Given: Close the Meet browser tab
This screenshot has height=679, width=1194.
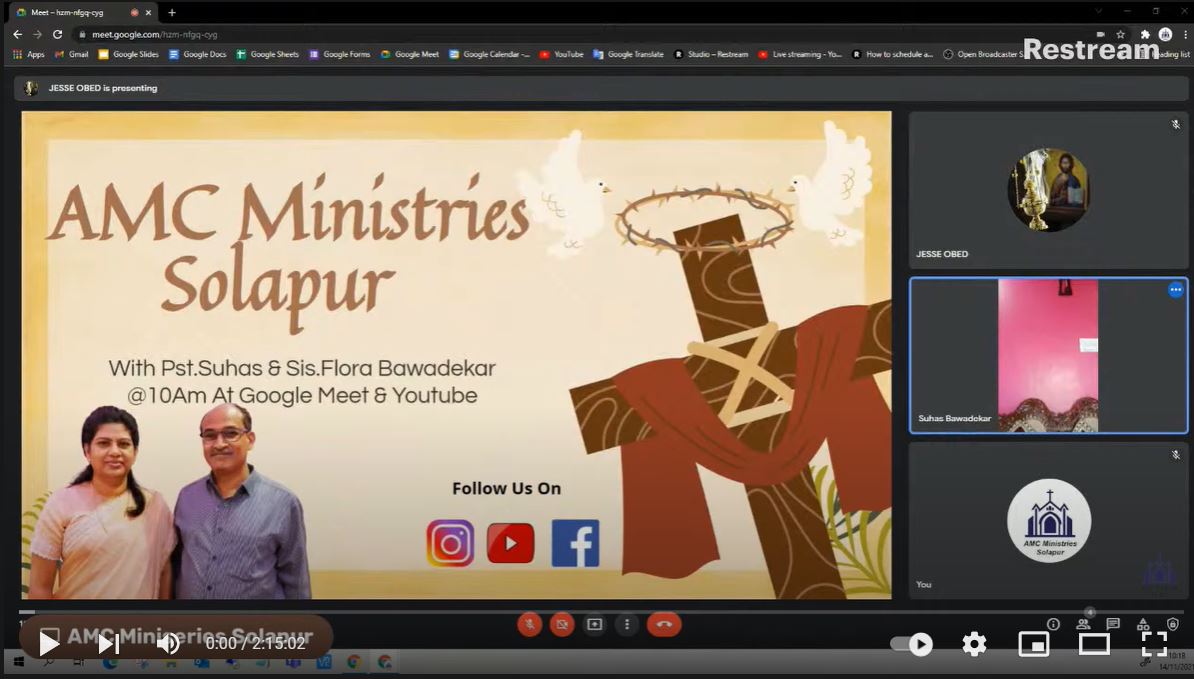Looking at the screenshot, I should [x=148, y=13].
